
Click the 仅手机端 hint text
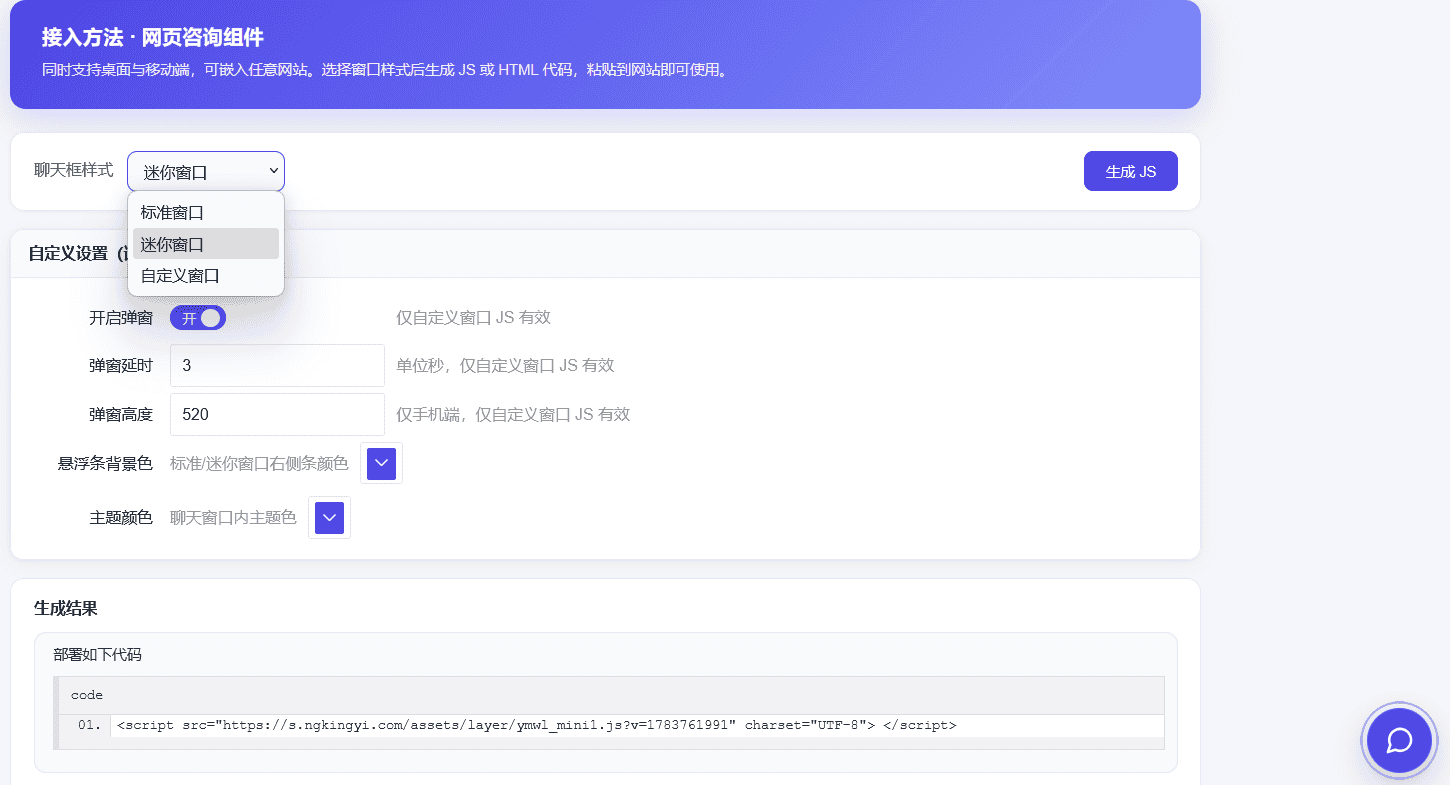(513, 414)
